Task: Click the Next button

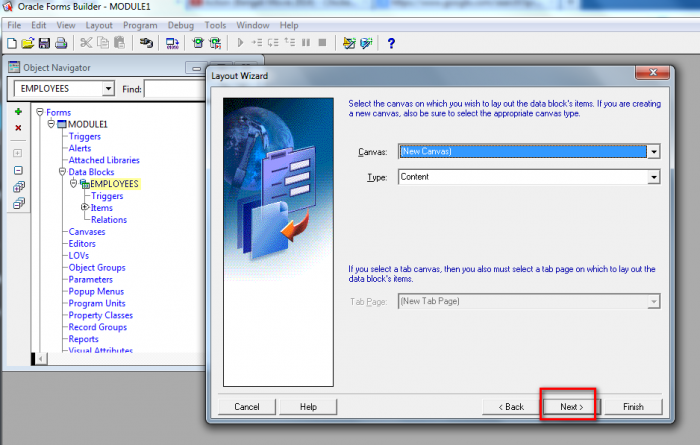Action: click(x=572, y=407)
